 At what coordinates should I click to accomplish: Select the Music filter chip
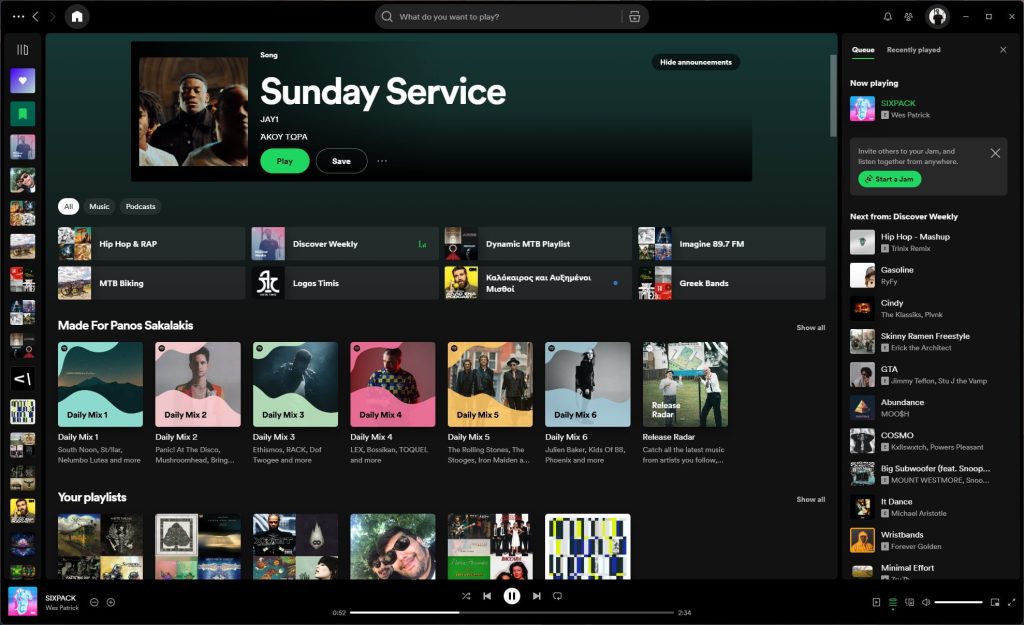click(x=99, y=206)
